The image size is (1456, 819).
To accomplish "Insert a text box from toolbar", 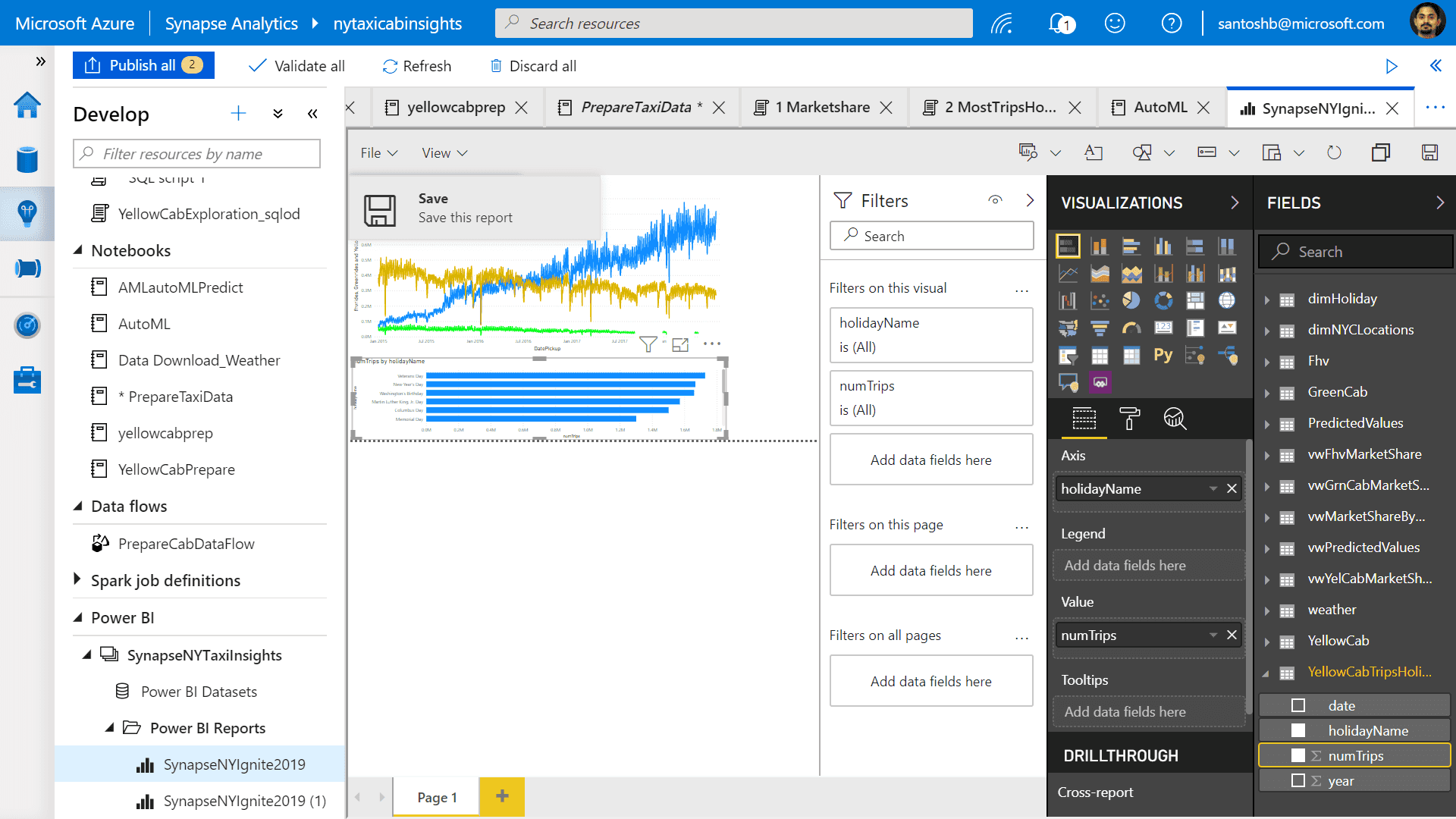I will coord(1094,152).
